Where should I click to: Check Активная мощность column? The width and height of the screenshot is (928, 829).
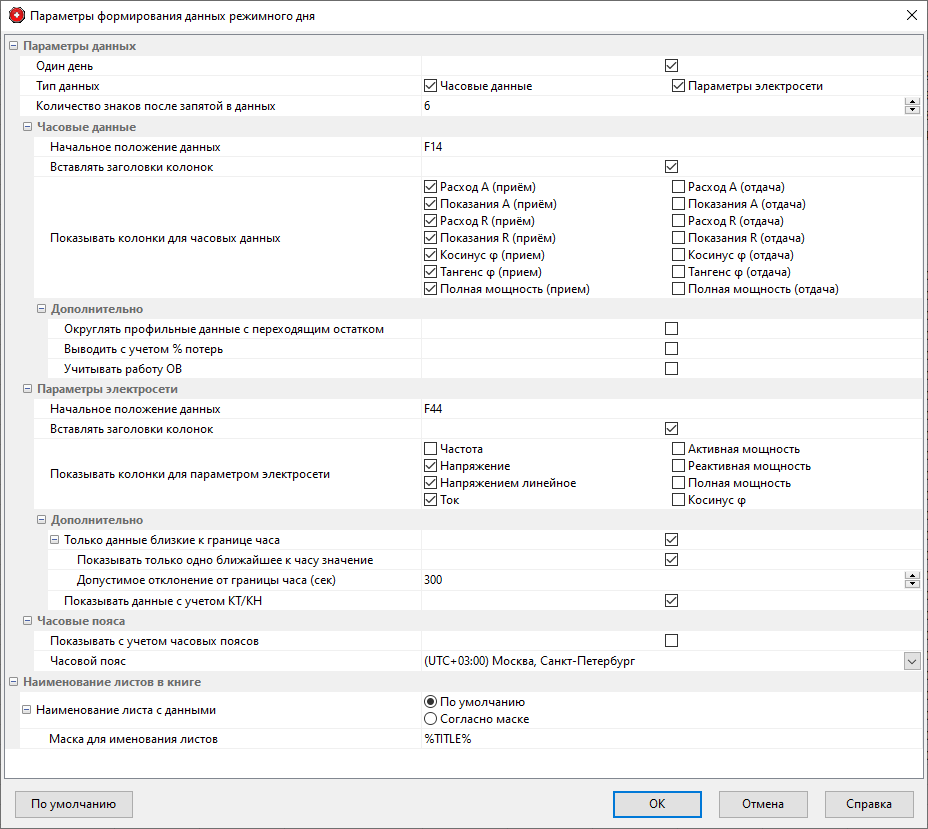point(679,449)
